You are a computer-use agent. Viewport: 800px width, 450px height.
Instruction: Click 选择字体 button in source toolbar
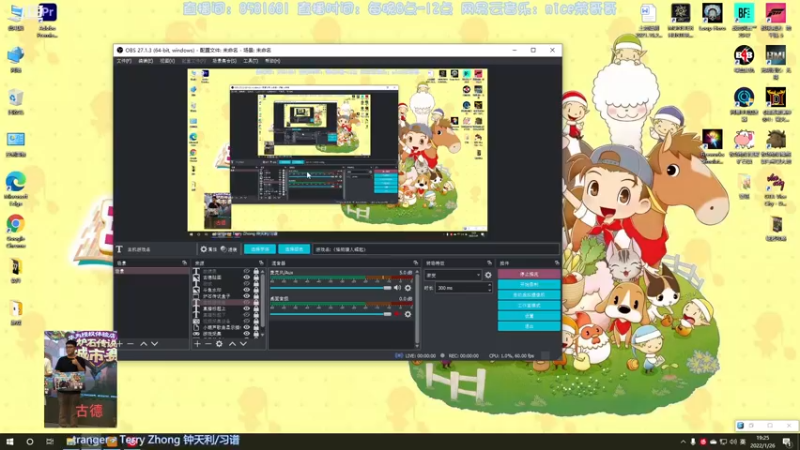[260, 249]
